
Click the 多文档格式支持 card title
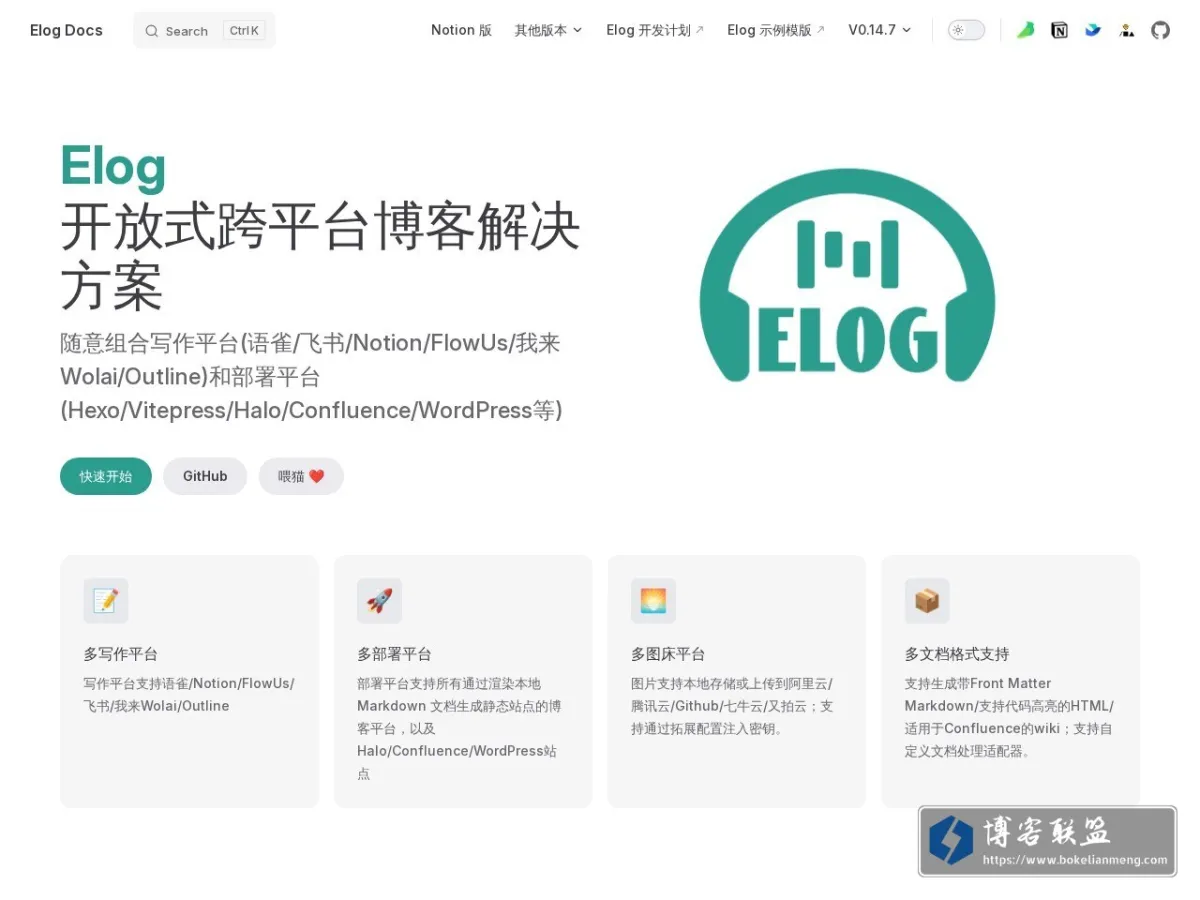click(x=957, y=654)
